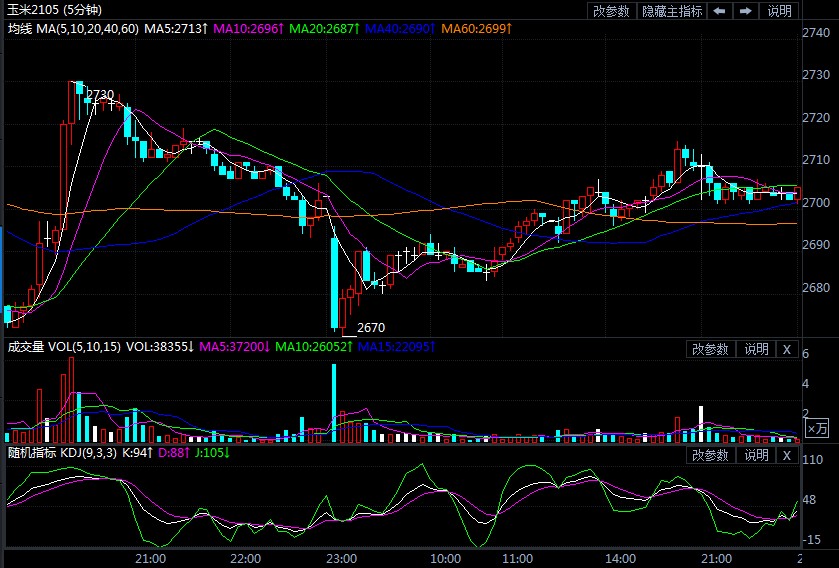Click the left arrow navigation button
Viewport: 839px width, 568px height.
[x=721, y=11]
